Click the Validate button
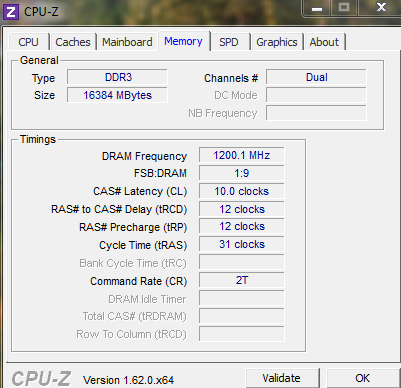This screenshot has height=388, width=401. (282, 378)
